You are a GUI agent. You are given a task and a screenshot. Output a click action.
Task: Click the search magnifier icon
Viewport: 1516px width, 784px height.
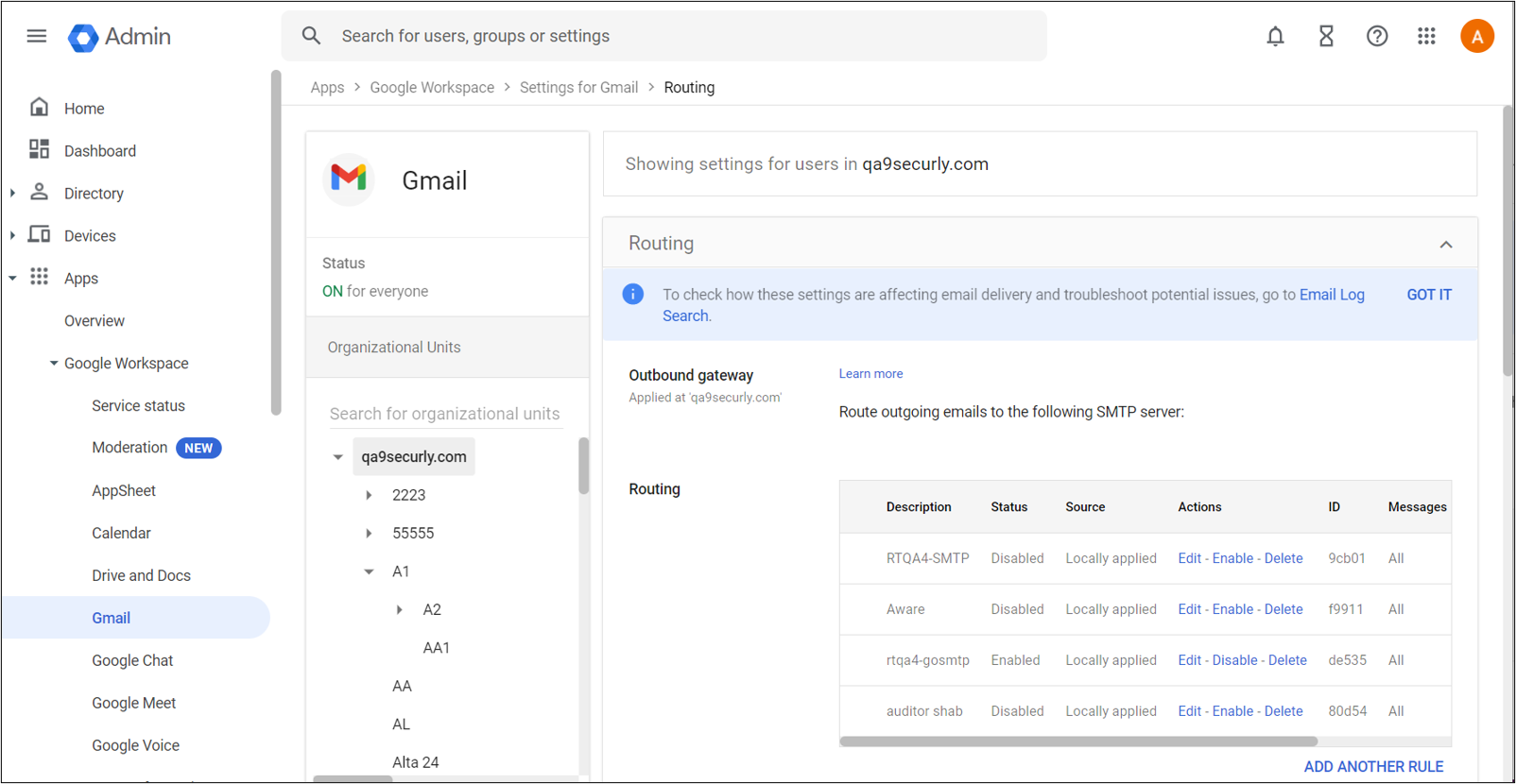[311, 36]
